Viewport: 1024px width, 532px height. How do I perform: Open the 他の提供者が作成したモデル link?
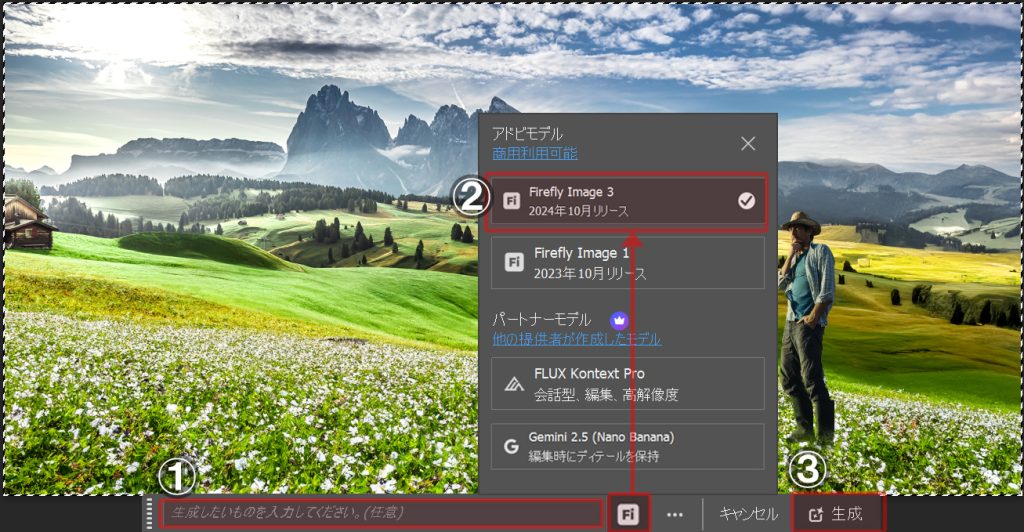pyautogui.click(x=576, y=339)
